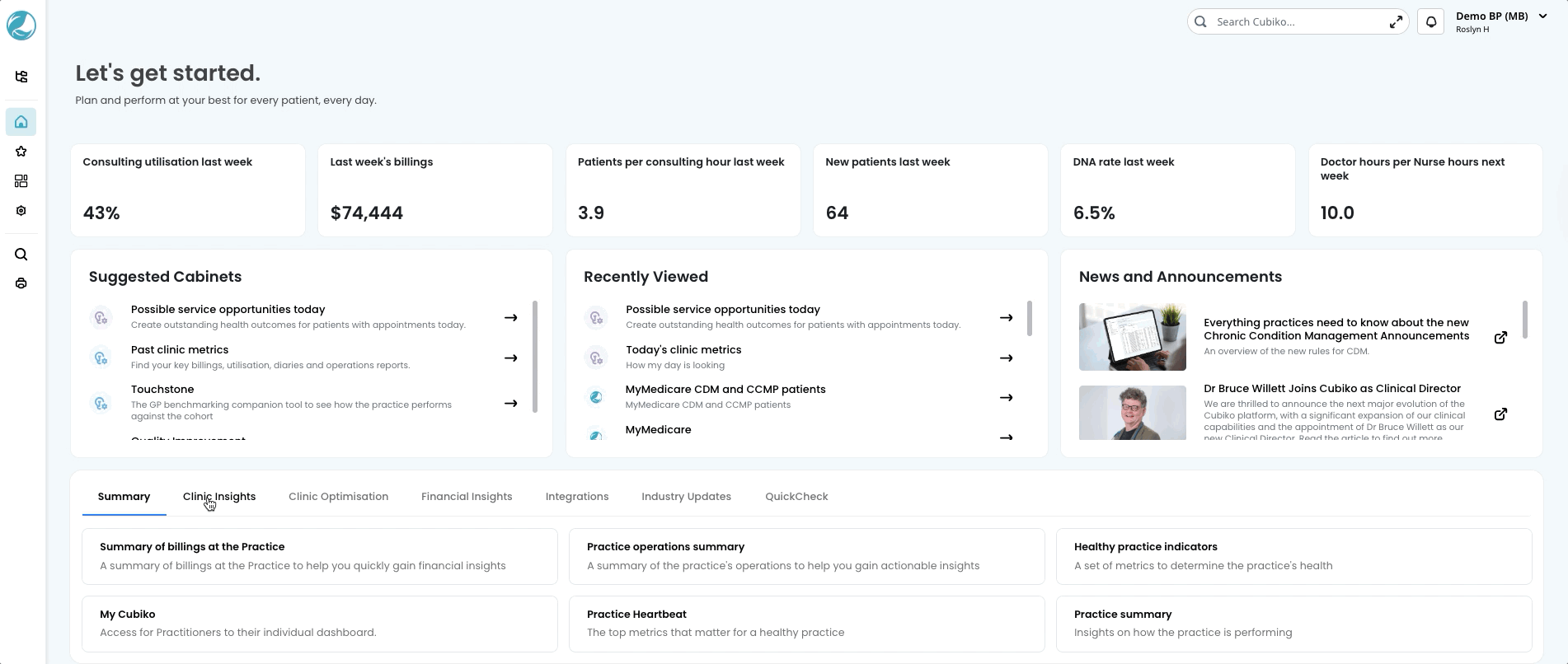1568x664 pixels.
Task: Click 'DNA rate last week' metric card
Action: point(1178,190)
